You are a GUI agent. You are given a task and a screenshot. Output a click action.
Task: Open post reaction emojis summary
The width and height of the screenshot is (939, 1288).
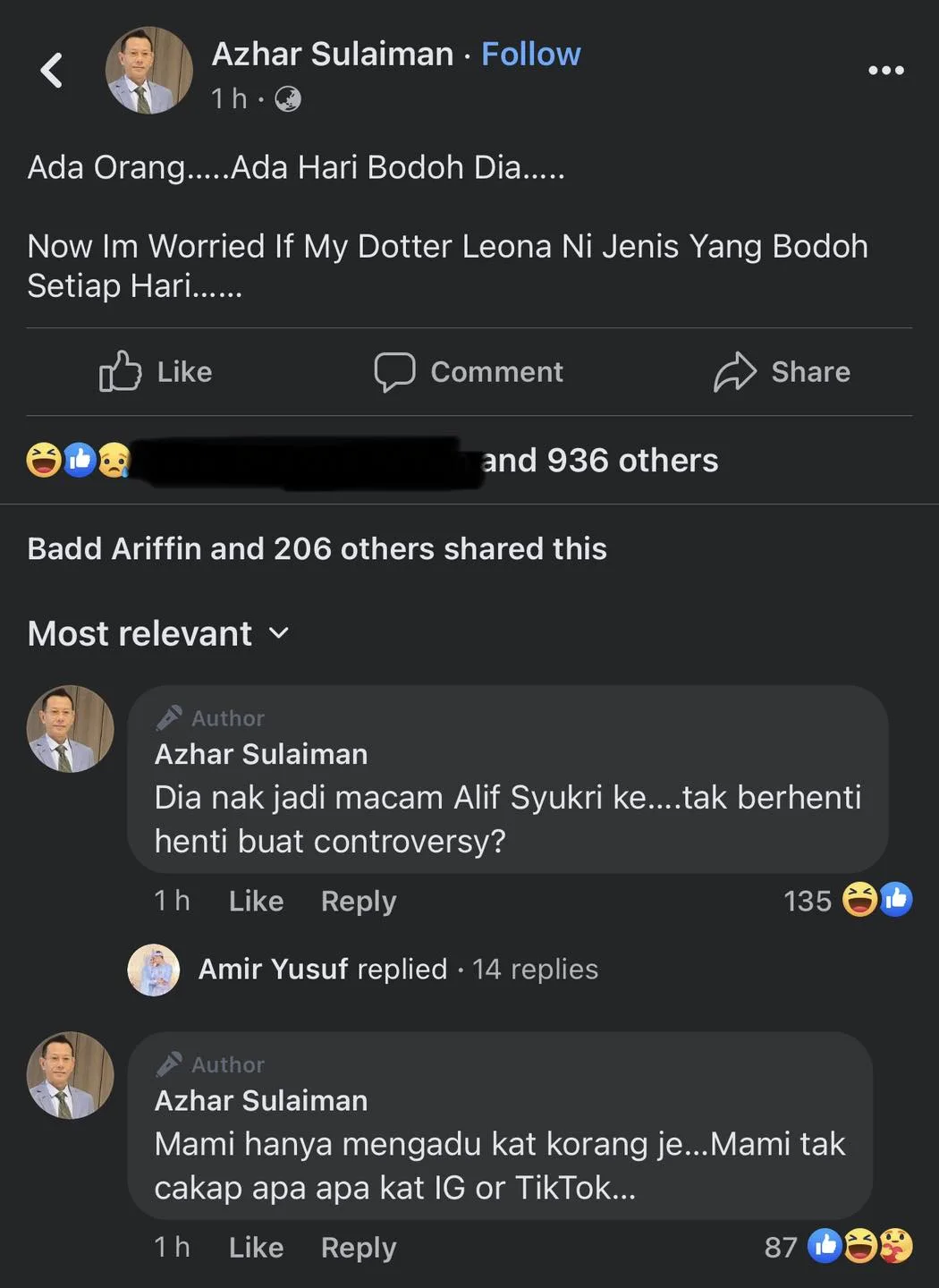[79, 460]
